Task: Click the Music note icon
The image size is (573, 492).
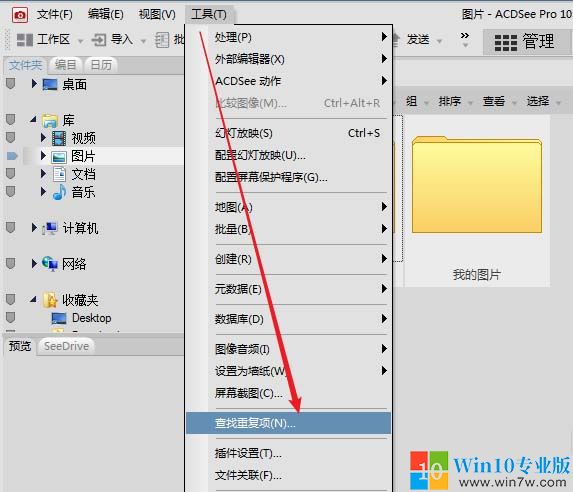Action: tap(59, 192)
